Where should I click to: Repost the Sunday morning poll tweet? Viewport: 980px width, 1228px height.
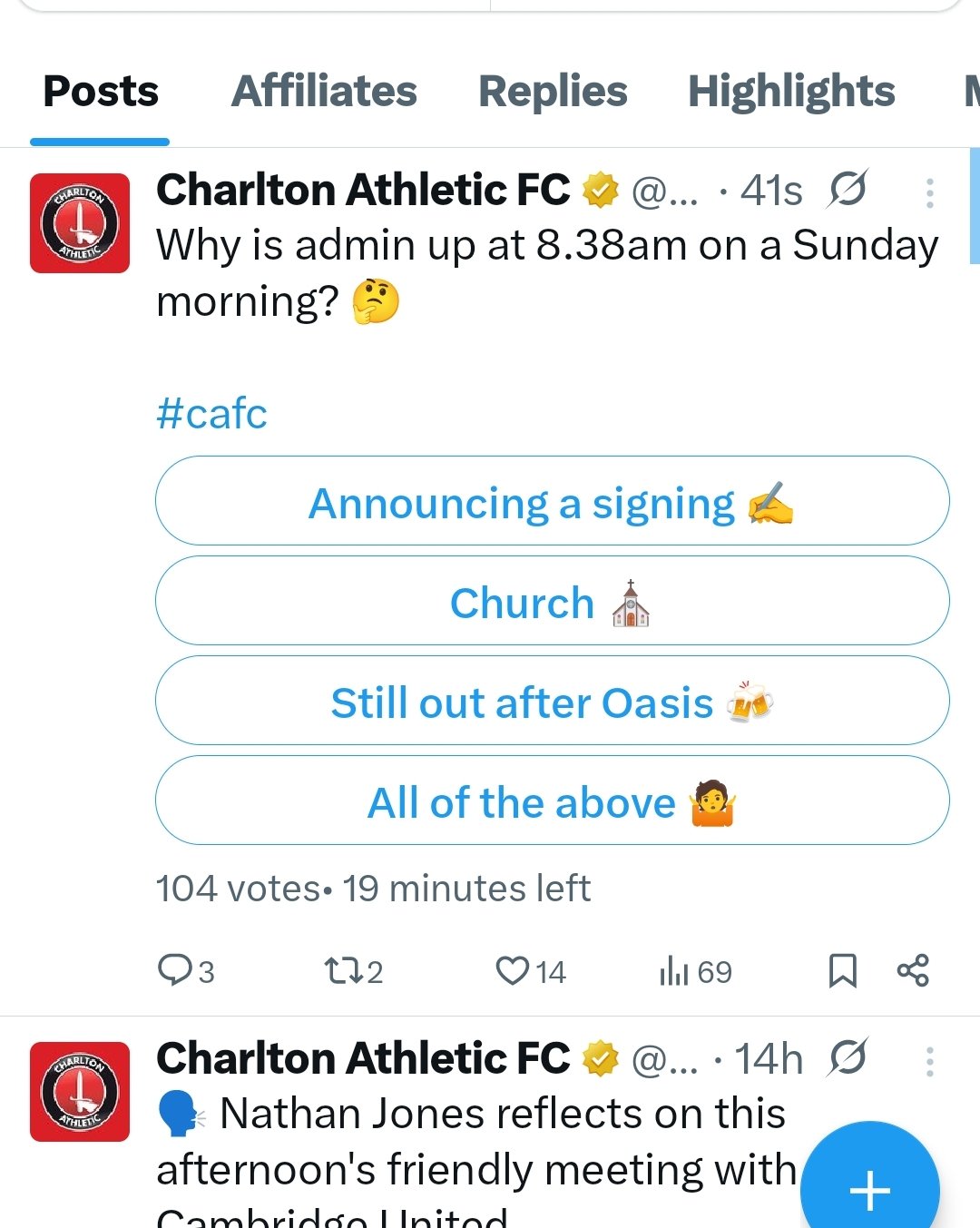(x=343, y=971)
